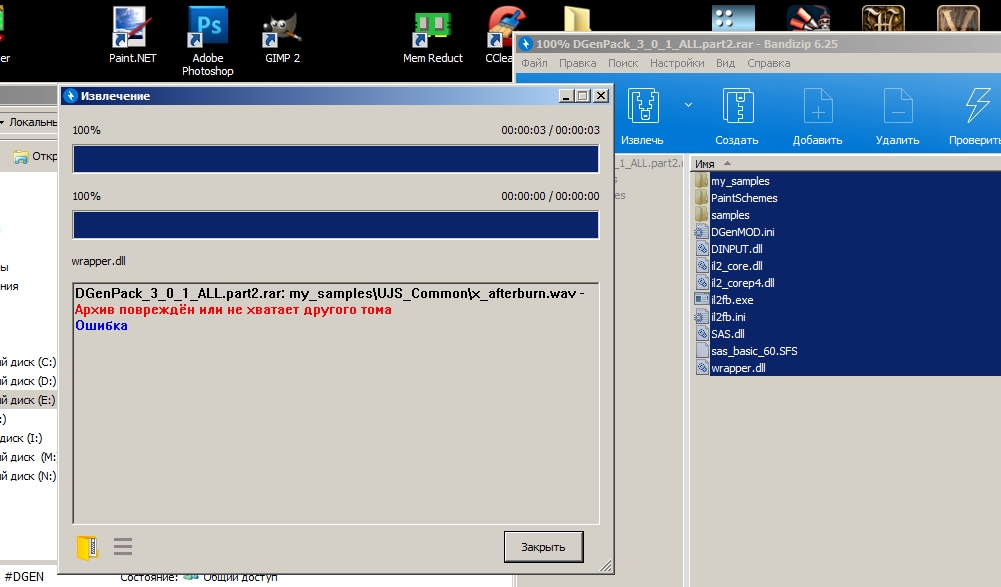1001x587 pixels.
Task: Open the Локальный address dropdown in Explorer
Action: (x=3, y=122)
